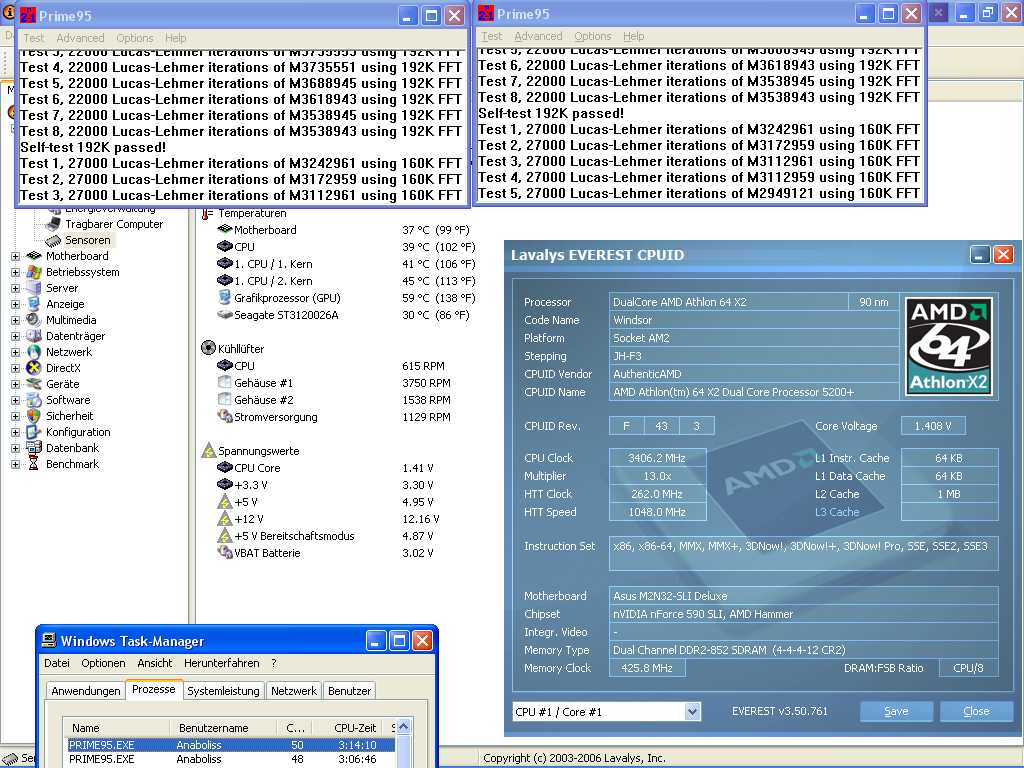Click the Seagate ST3120026A drive icon
This screenshot has width=1024, height=768.
point(225,315)
